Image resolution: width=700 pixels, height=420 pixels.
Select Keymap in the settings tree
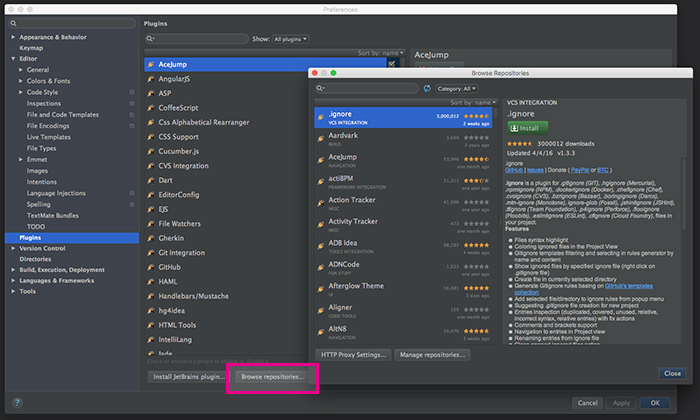31,48
